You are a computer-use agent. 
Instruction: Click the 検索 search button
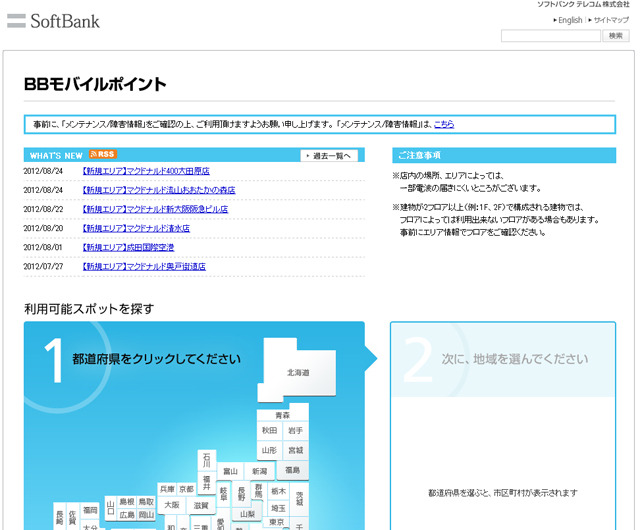coord(616,36)
